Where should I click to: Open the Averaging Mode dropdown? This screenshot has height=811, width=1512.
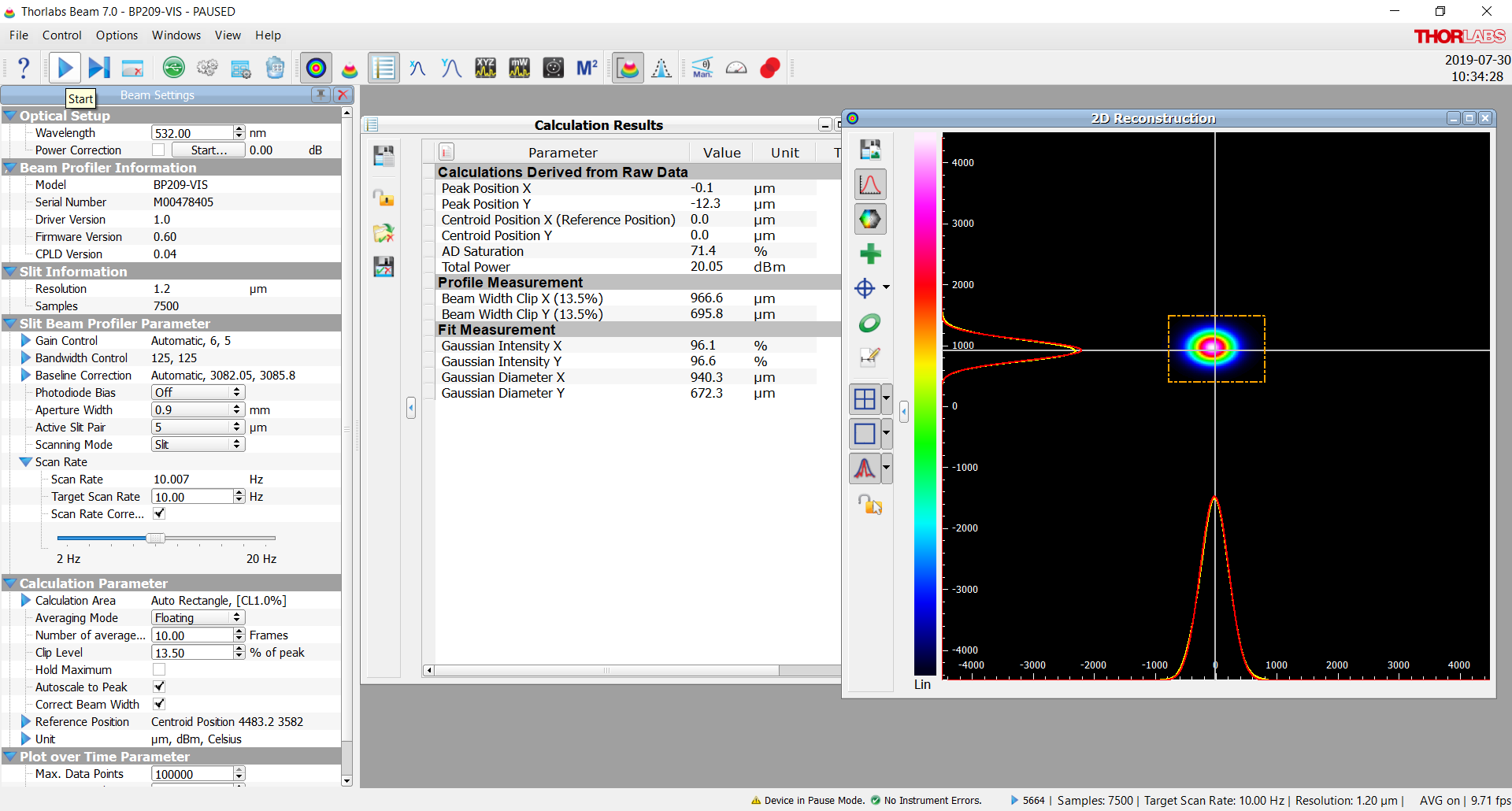[x=198, y=617]
